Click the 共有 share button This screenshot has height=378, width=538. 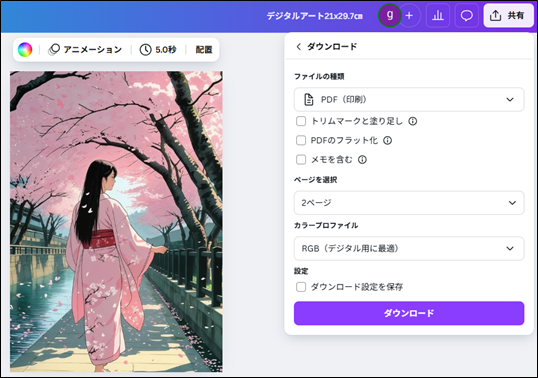pos(507,15)
